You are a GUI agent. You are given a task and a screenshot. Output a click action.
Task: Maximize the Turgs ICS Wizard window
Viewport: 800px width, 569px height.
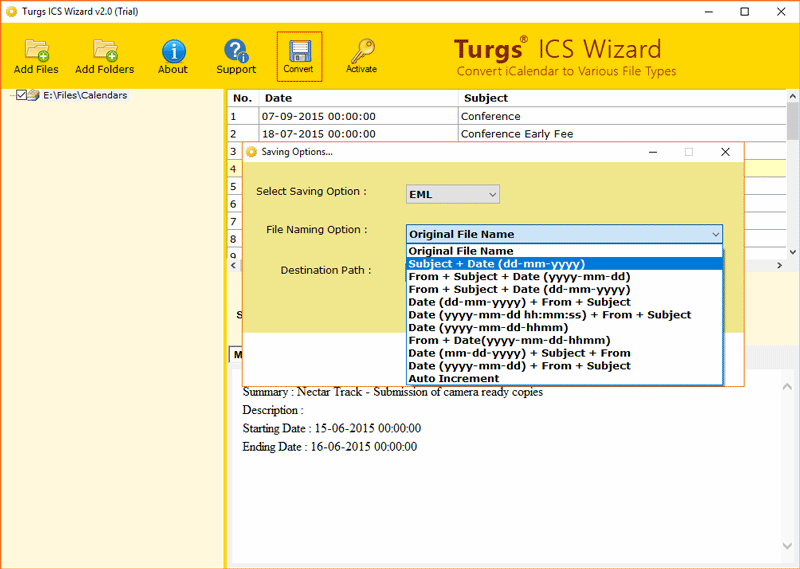tap(744, 11)
